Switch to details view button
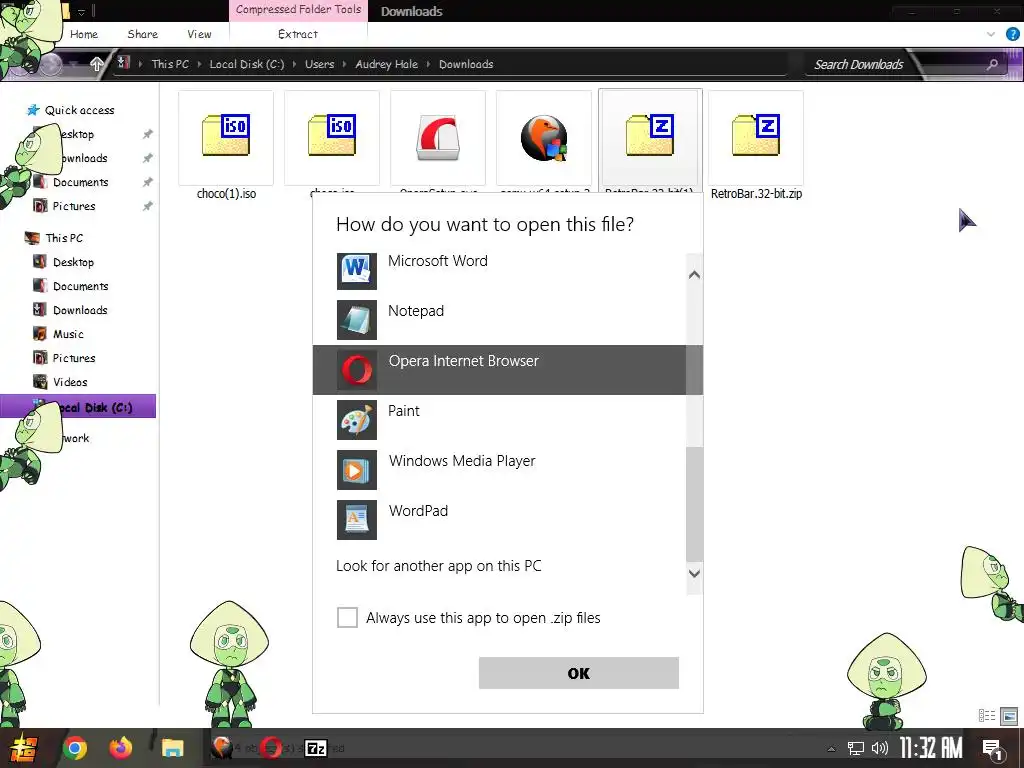This screenshot has width=1024, height=768. click(987, 716)
